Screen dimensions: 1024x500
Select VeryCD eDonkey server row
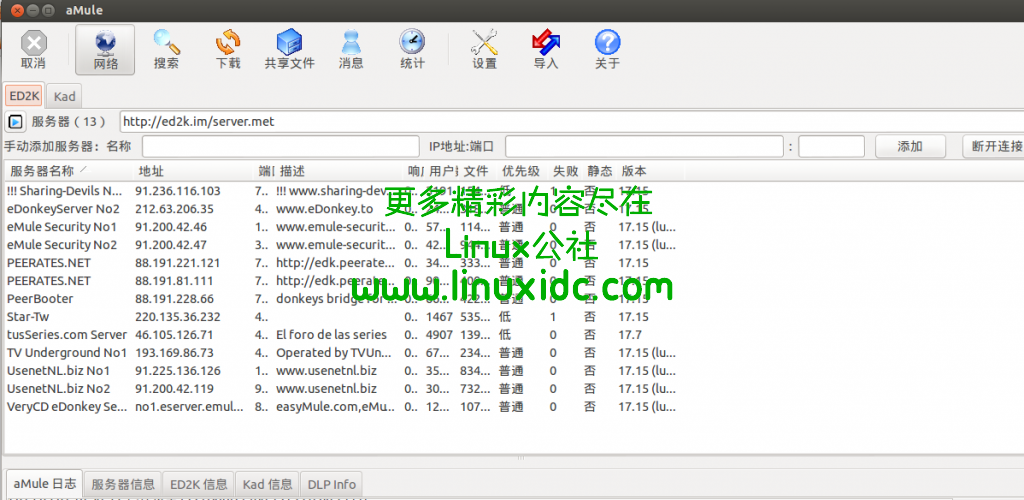point(340,407)
